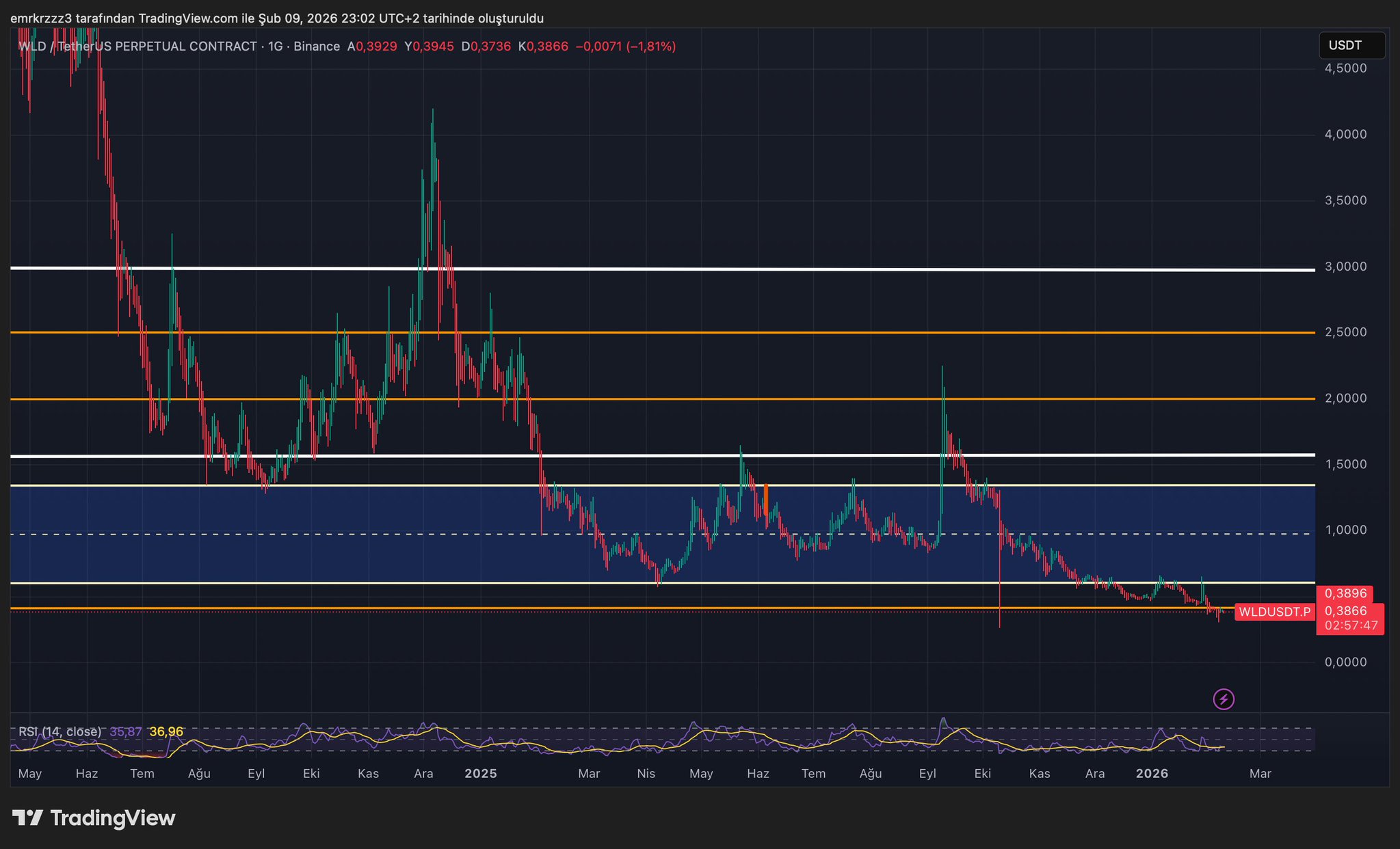This screenshot has width=1400, height=849.
Task: Click the red WLDUSDT.P symbol label
Action: tap(1274, 612)
